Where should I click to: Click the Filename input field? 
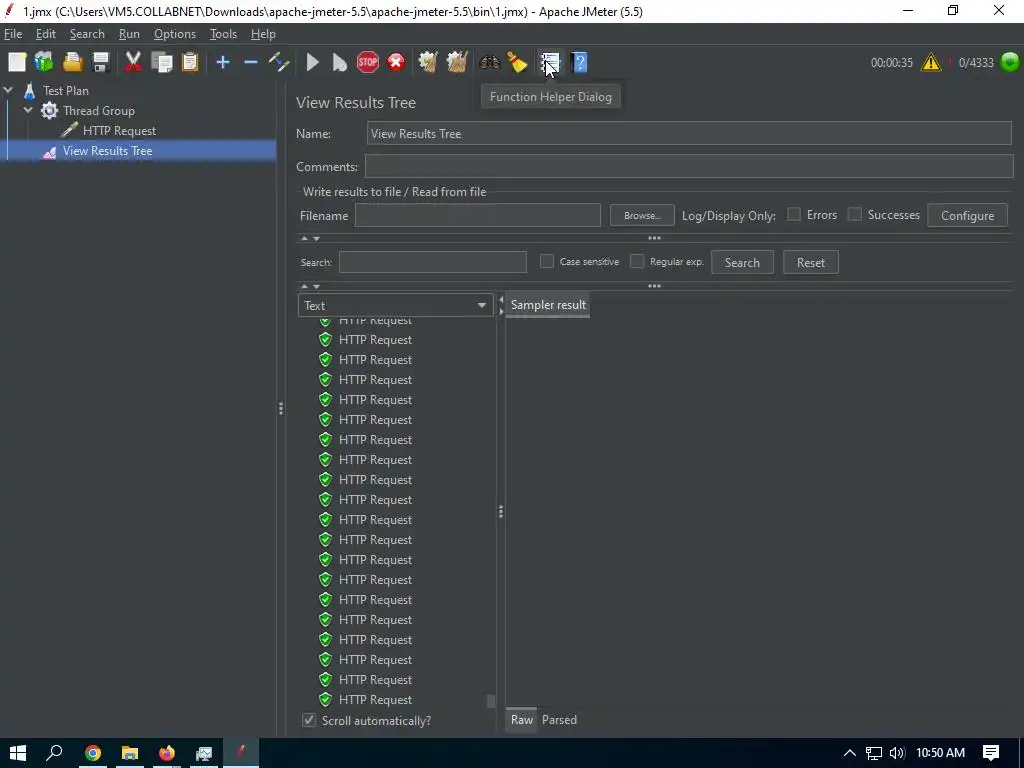(x=477, y=216)
